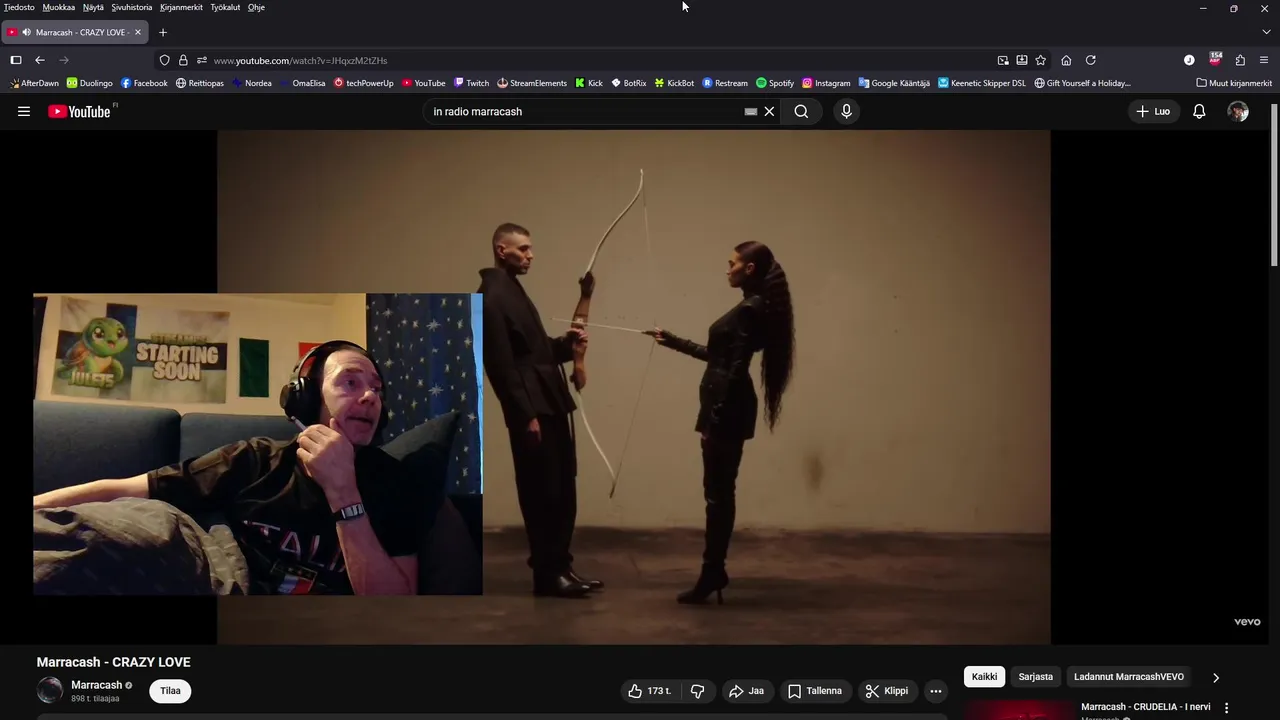
Task: Close the Marracash - CRAZY LOVE tab
Action: tap(138, 32)
